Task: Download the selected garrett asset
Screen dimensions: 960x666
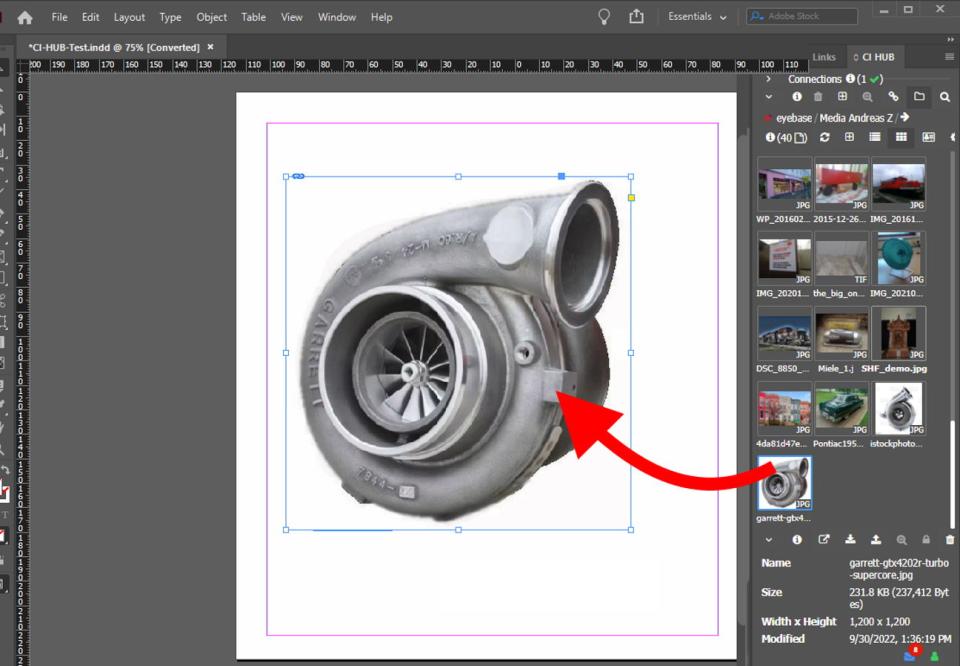Action: [851, 540]
